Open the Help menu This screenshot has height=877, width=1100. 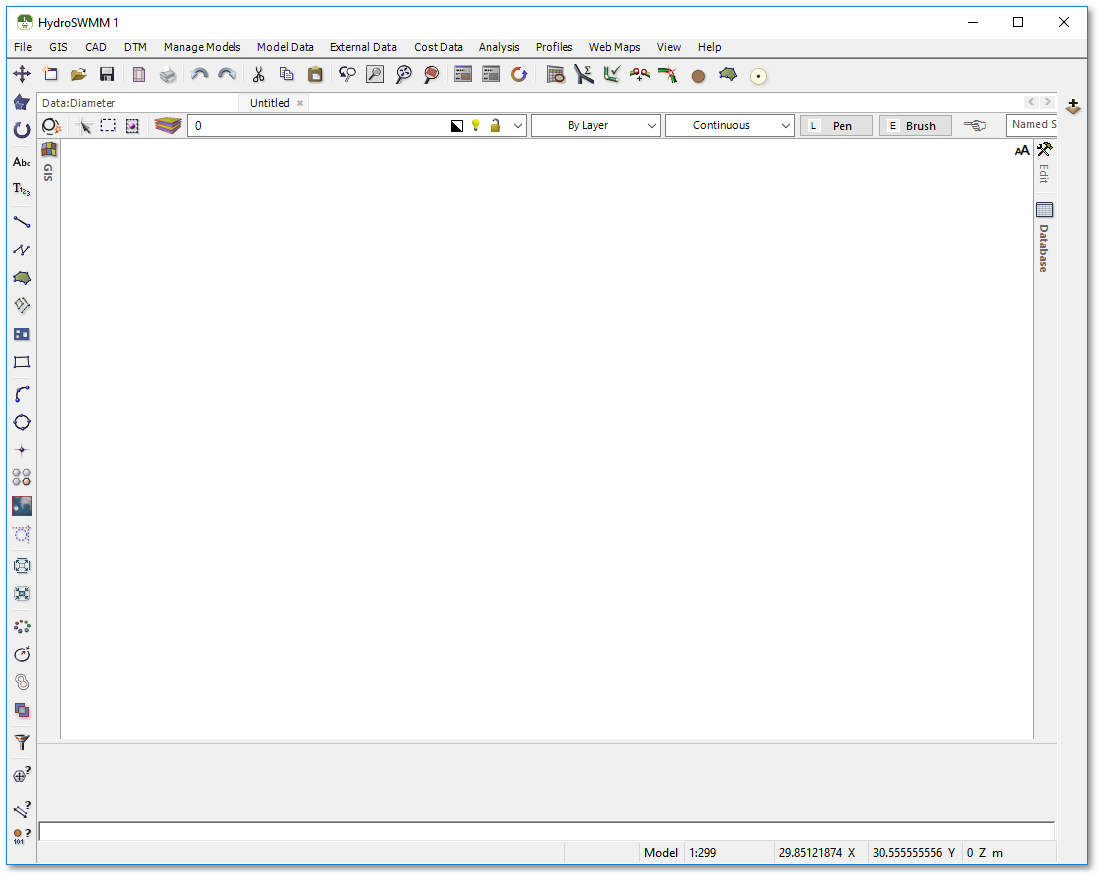tap(709, 47)
